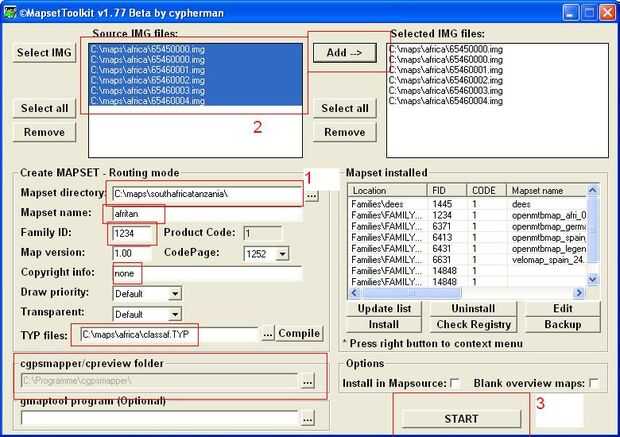Select source file 65450000.img in Source IMG list

[x=195, y=49]
